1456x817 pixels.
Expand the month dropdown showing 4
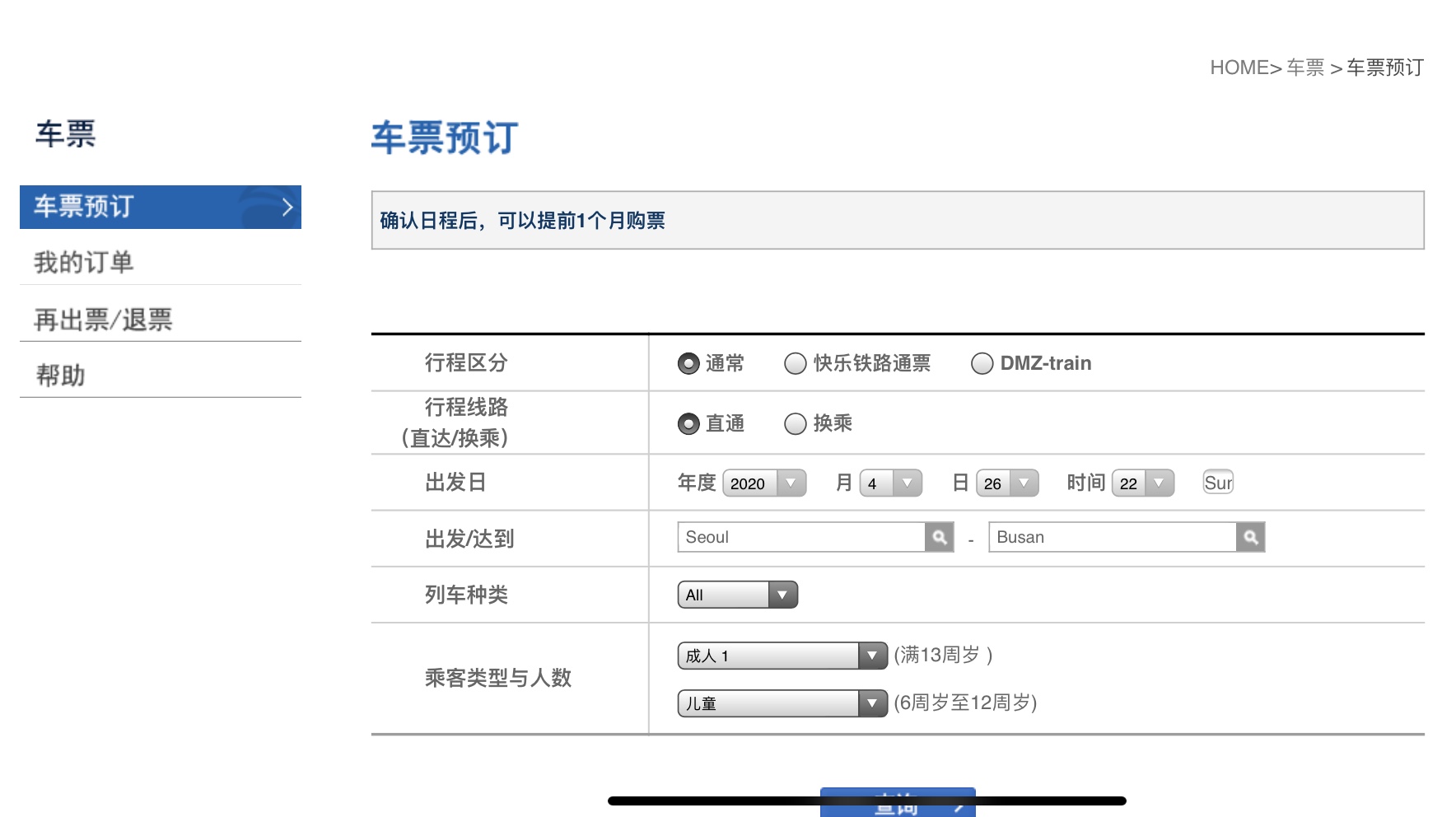[x=890, y=483]
